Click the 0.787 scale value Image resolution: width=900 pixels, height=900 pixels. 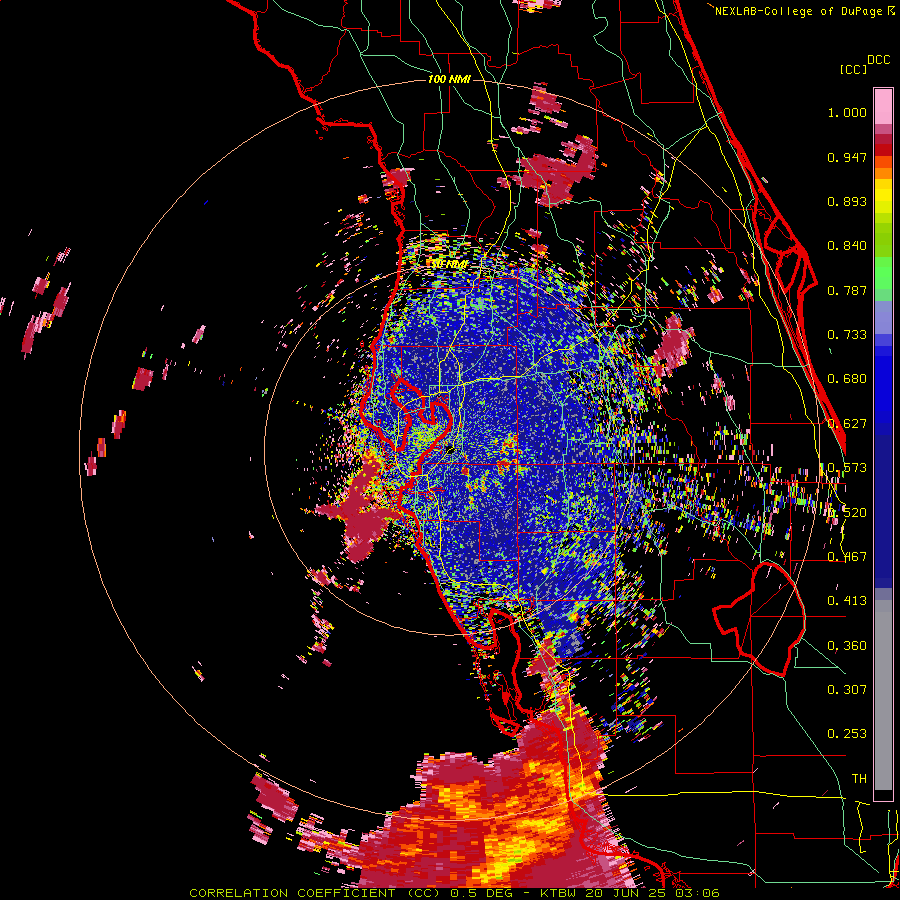847,291
